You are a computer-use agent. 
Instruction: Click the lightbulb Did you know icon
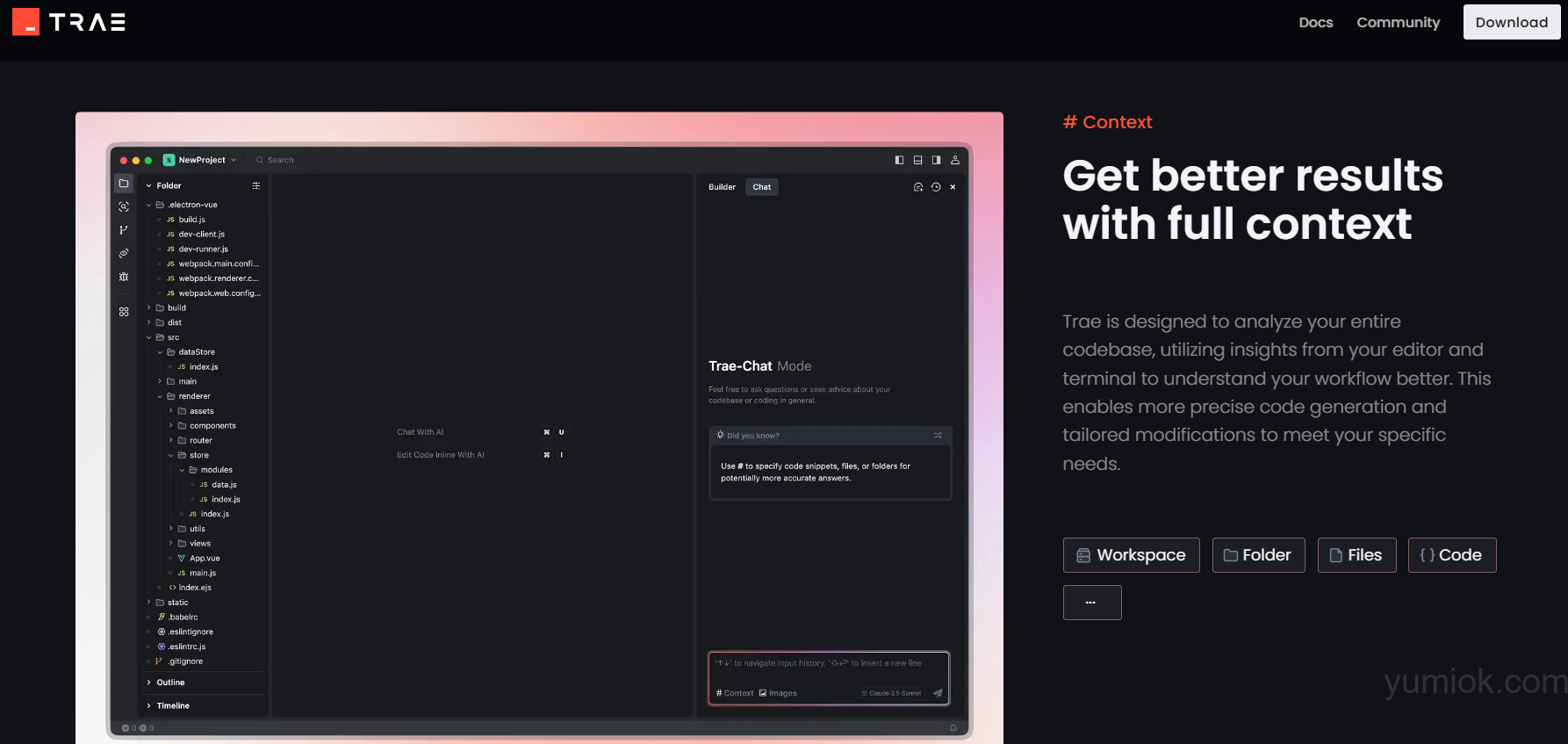click(720, 435)
